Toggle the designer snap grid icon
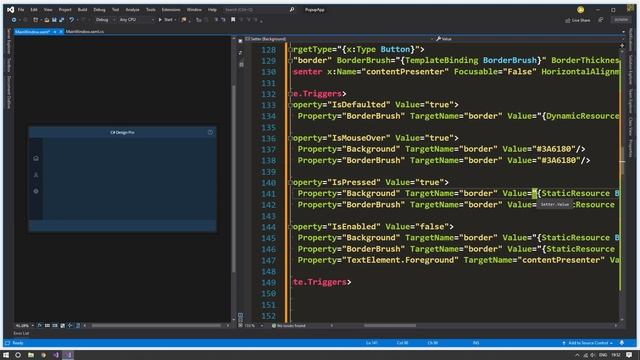This screenshot has height=360, width=640. (x=47, y=326)
